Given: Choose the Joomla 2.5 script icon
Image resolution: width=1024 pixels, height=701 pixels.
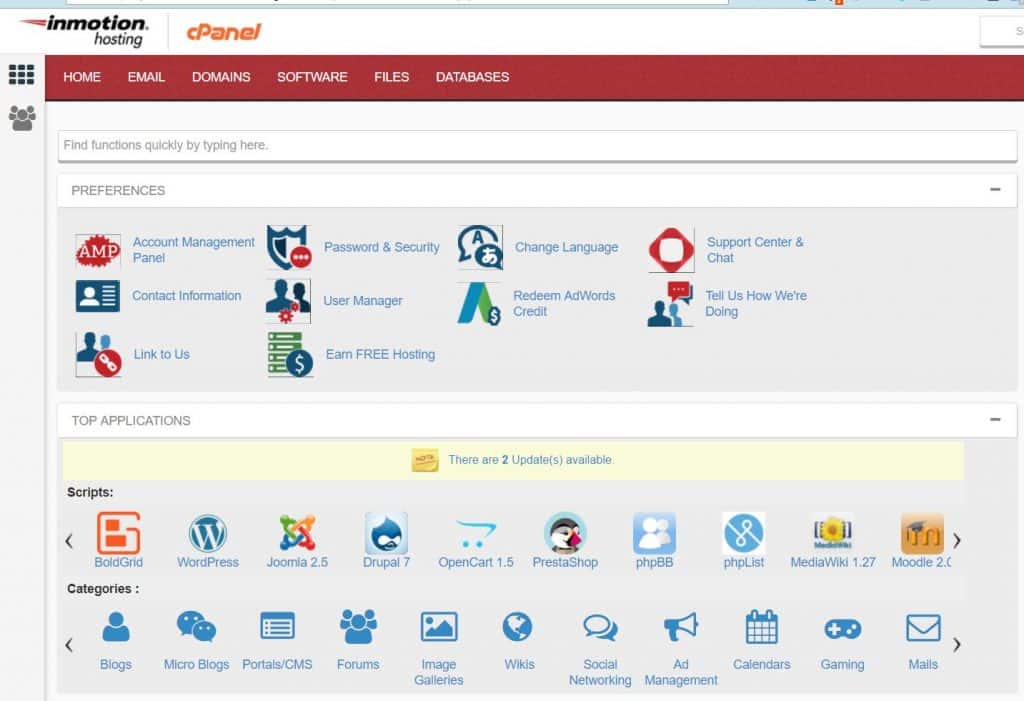Looking at the screenshot, I should 297,533.
